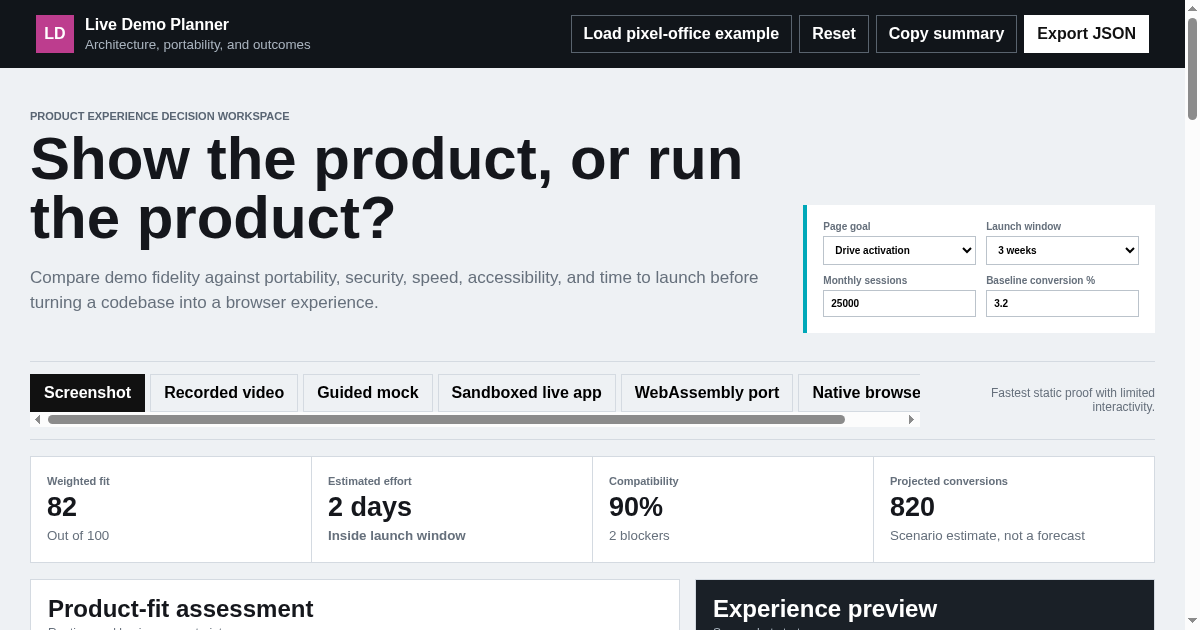The width and height of the screenshot is (1200, 630).
Task: Export JSON from the header
Action: pos(1086,34)
